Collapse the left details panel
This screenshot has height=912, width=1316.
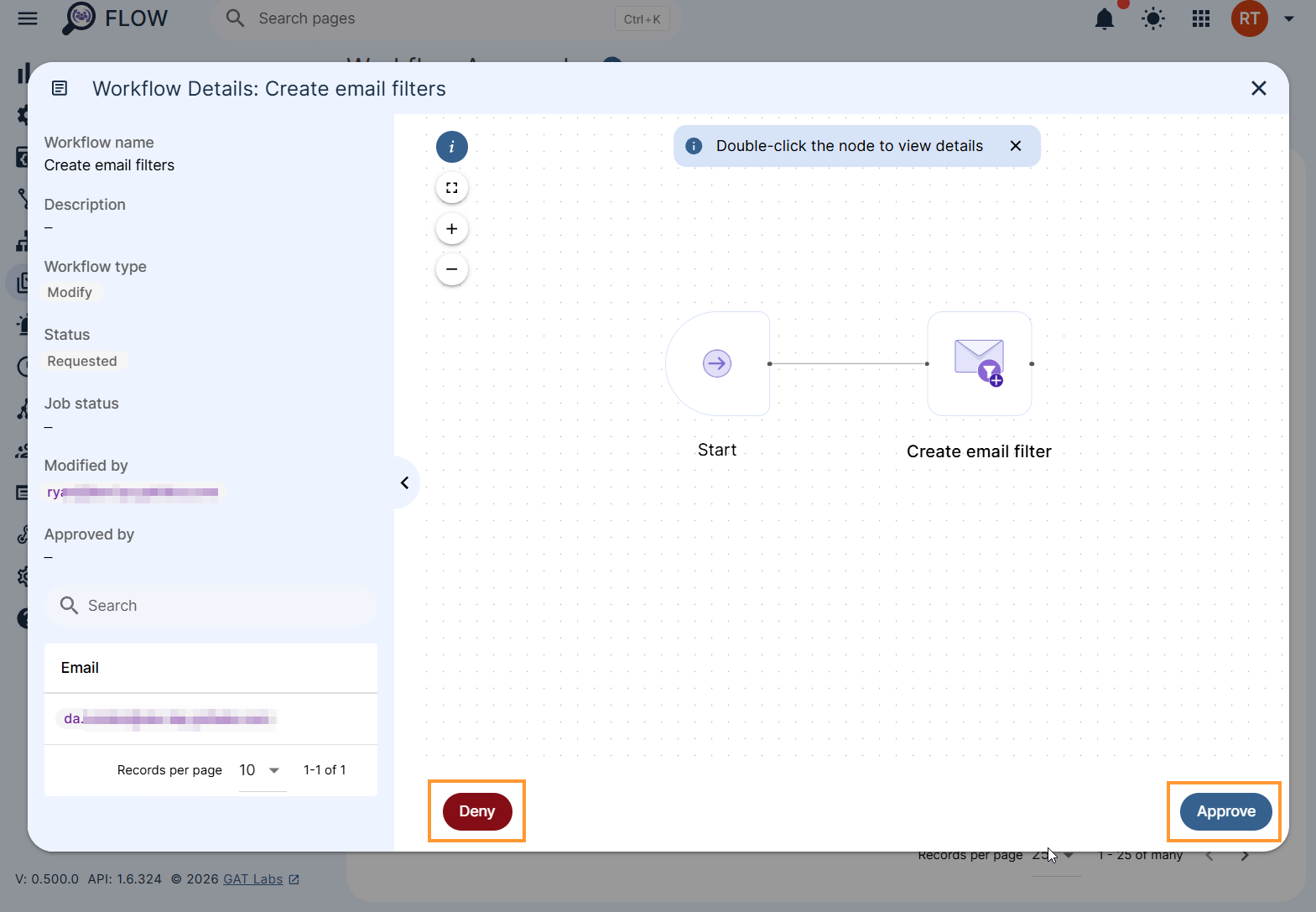405,482
